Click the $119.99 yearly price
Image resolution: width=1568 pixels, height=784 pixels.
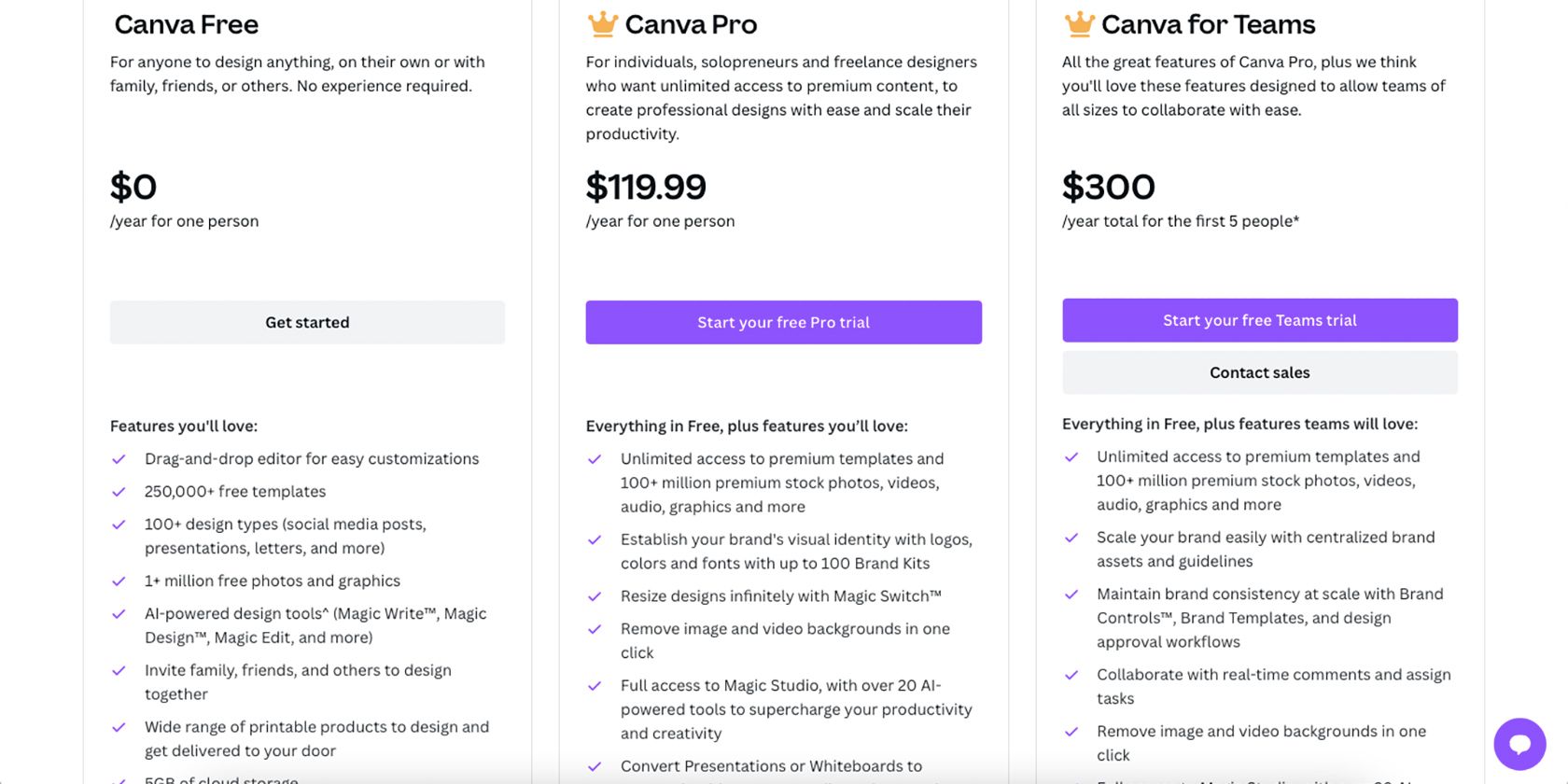tap(646, 187)
